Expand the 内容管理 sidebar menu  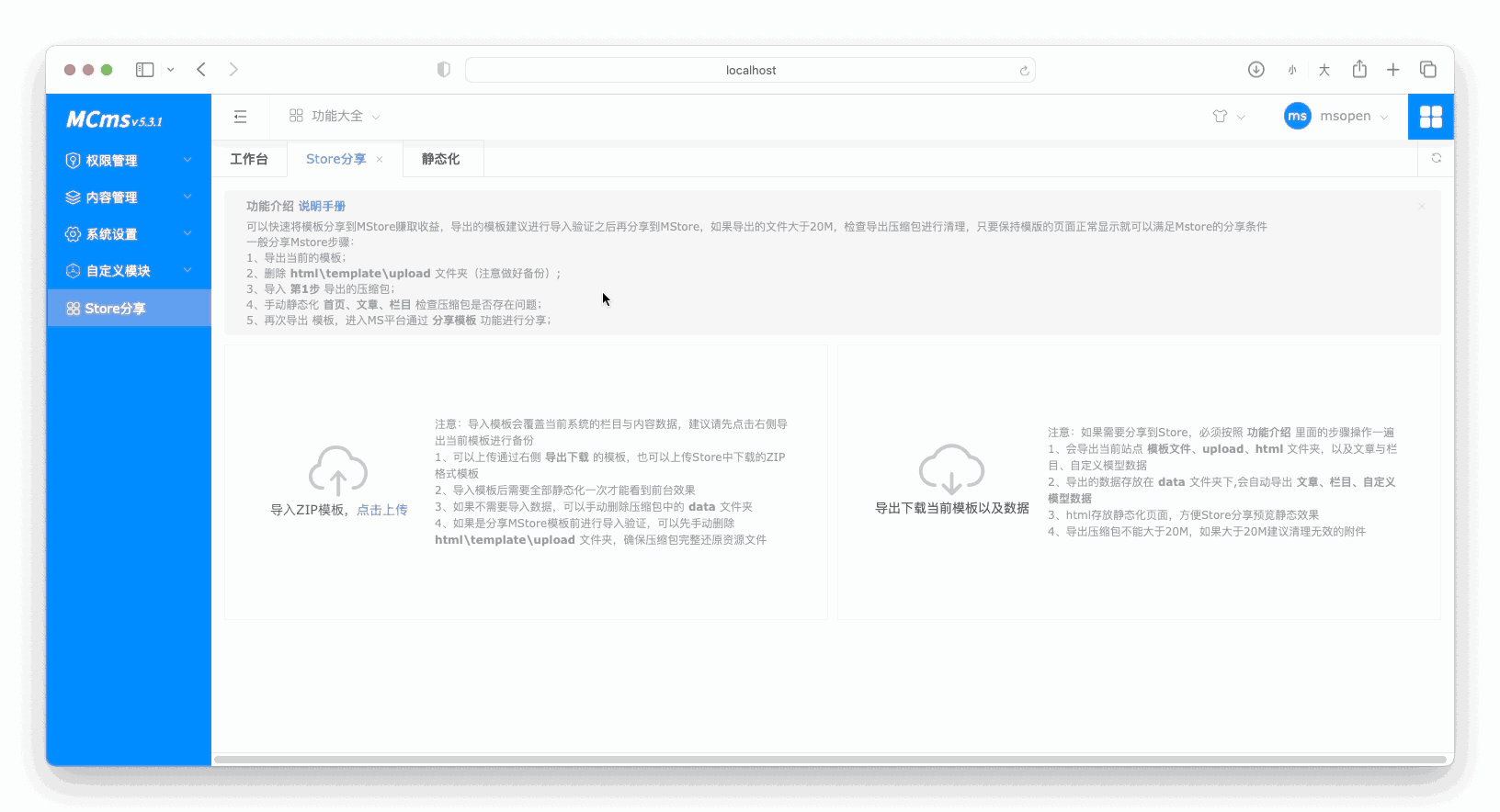click(129, 197)
